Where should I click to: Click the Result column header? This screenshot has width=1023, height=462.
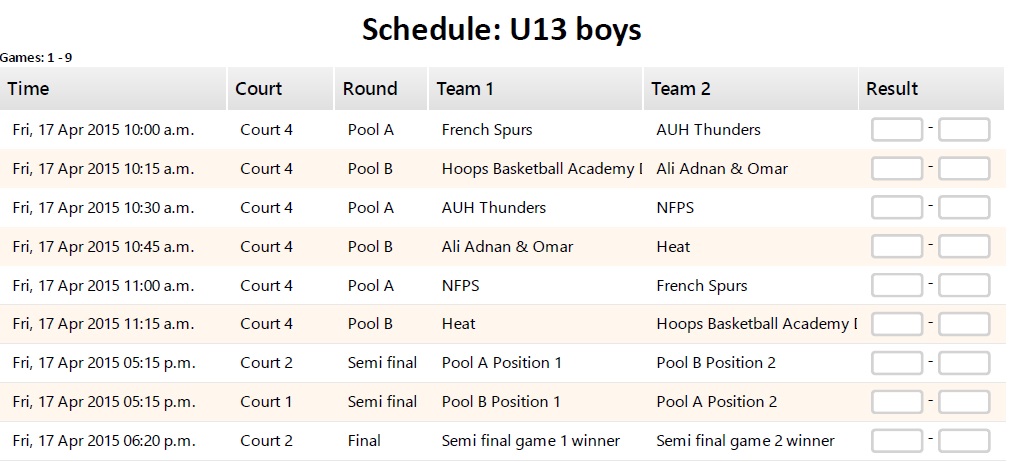(x=892, y=89)
